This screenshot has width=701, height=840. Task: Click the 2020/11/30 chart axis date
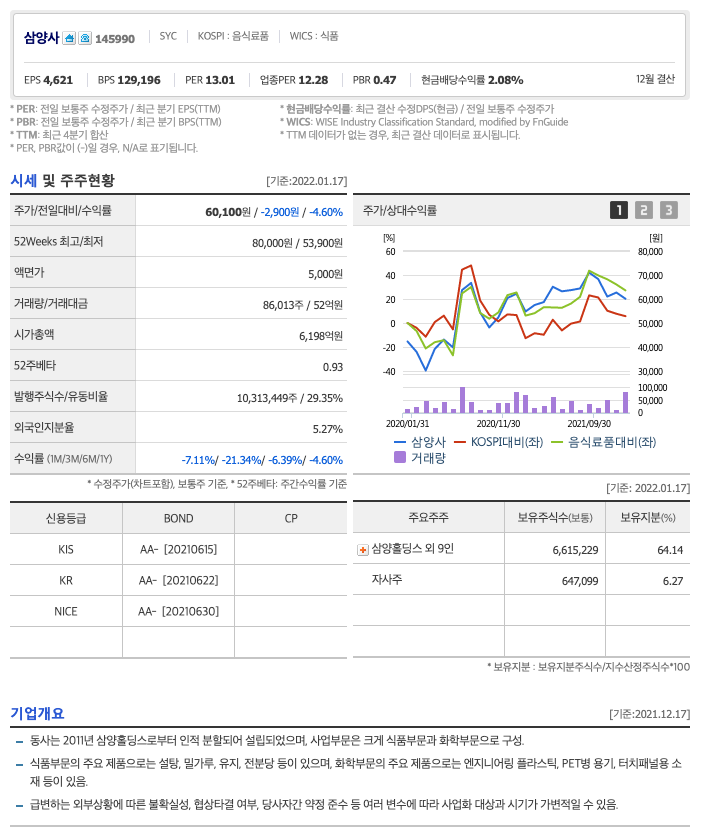click(x=498, y=424)
